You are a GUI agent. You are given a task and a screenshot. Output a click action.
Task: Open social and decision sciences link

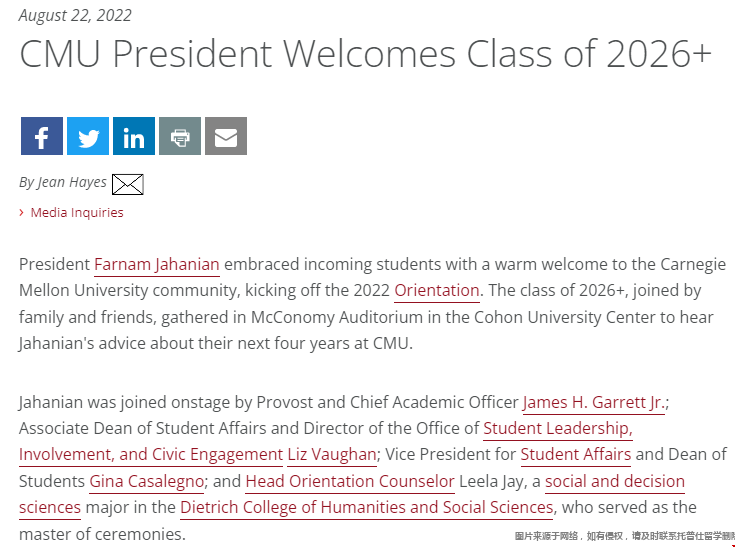615,481
